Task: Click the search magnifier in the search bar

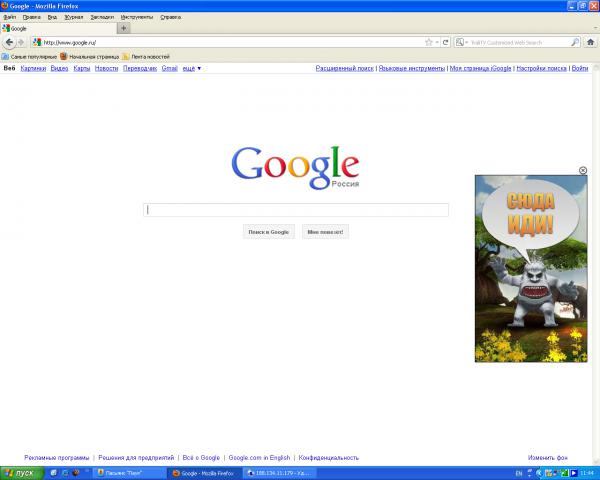Action: 575,42
